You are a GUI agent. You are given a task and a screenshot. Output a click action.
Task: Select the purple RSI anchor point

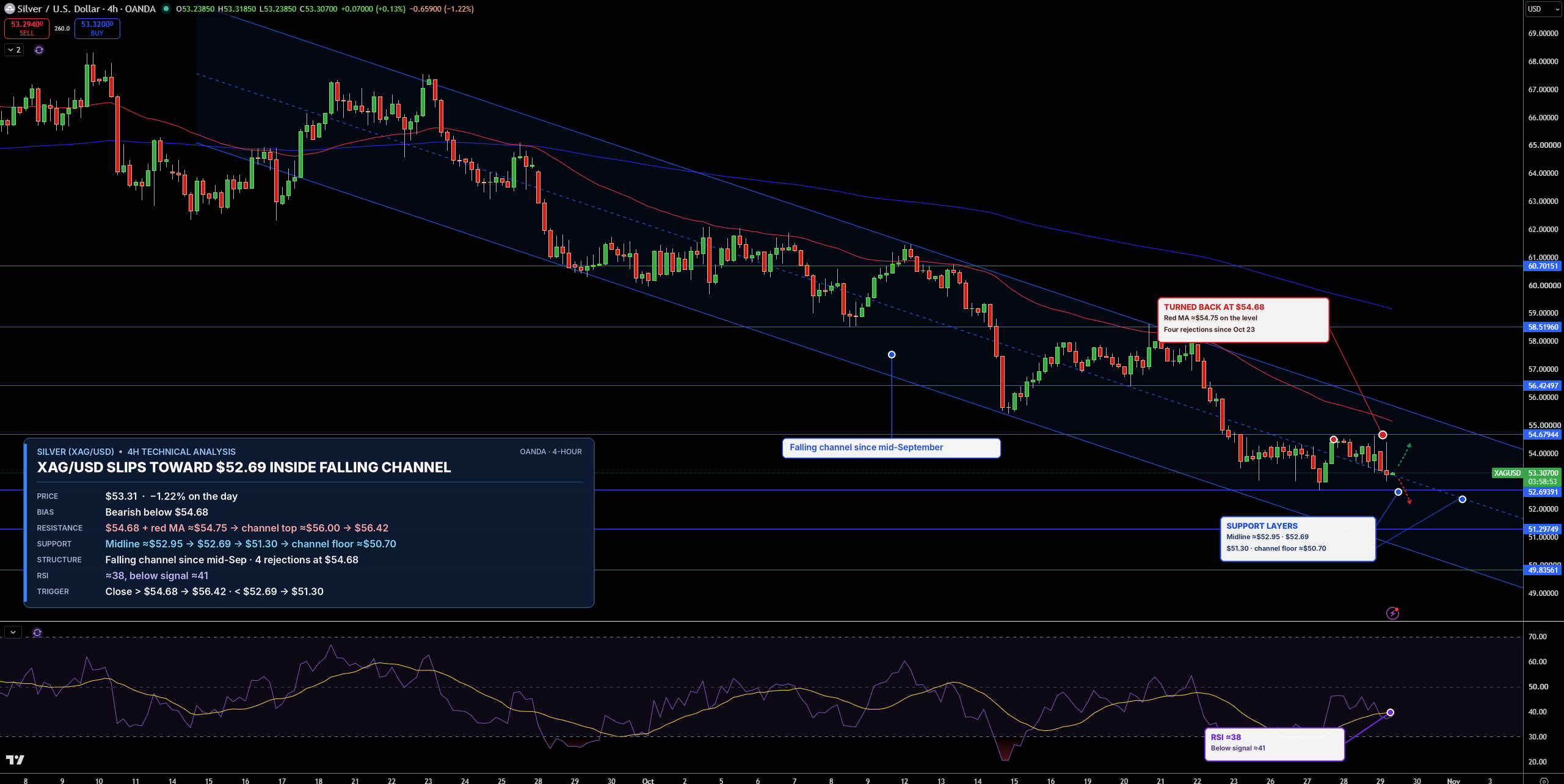point(1391,713)
